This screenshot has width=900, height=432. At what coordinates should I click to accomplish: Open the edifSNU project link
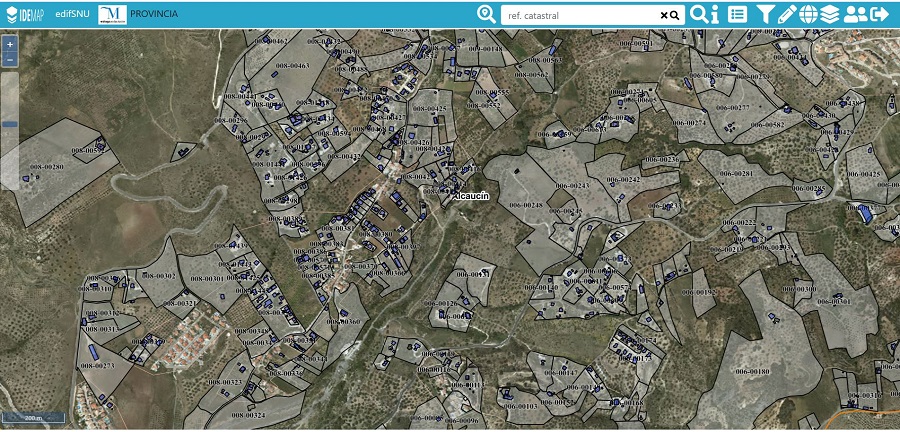tap(72, 14)
